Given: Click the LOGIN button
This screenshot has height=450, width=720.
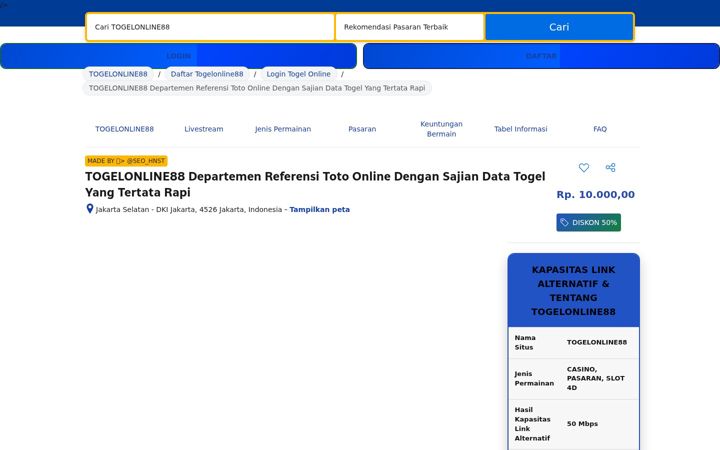Looking at the screenshot, I should (x=179, y=56).
